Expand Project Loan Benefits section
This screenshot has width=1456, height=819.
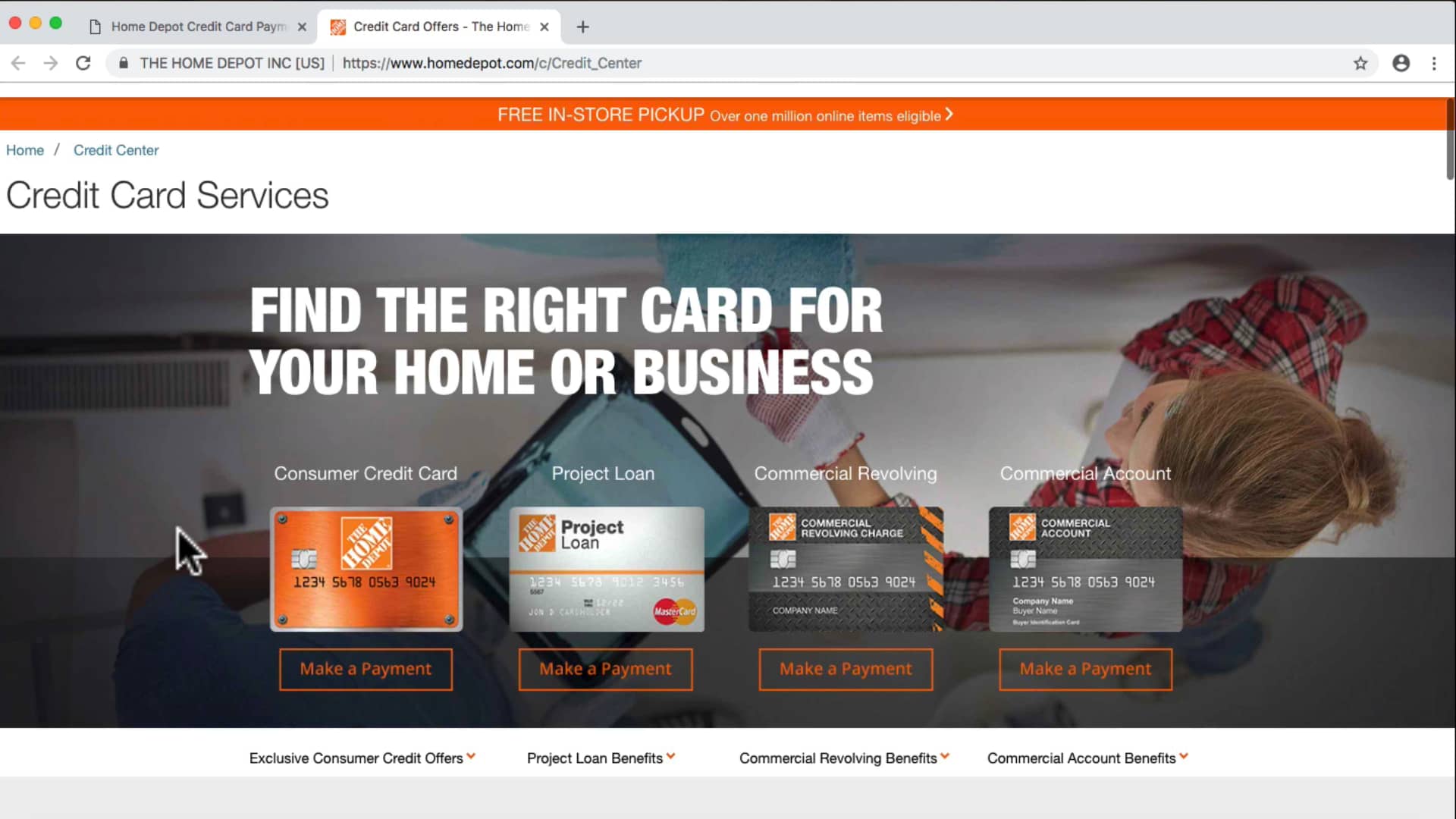[x=600, y=757]
